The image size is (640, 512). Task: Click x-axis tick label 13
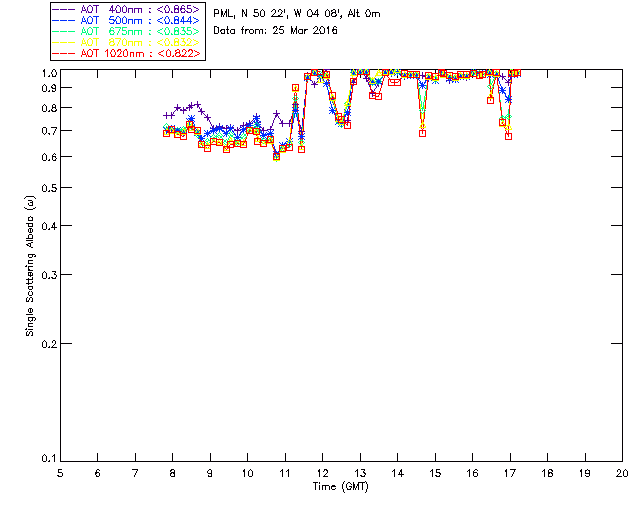coord(360,473)
